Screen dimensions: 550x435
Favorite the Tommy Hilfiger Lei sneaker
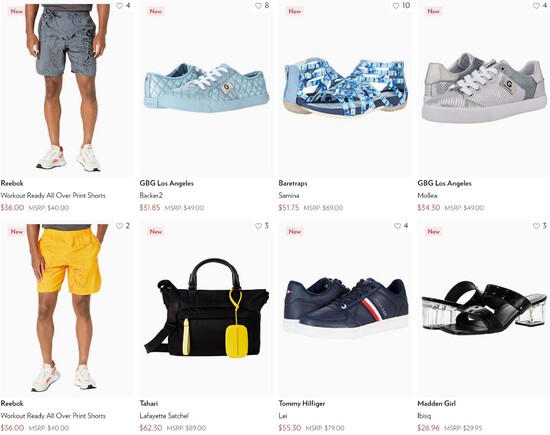397,226
